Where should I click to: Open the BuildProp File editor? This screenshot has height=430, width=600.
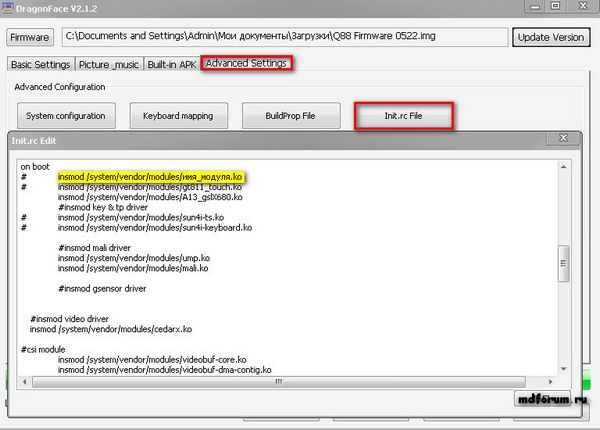tap(291, 116)
